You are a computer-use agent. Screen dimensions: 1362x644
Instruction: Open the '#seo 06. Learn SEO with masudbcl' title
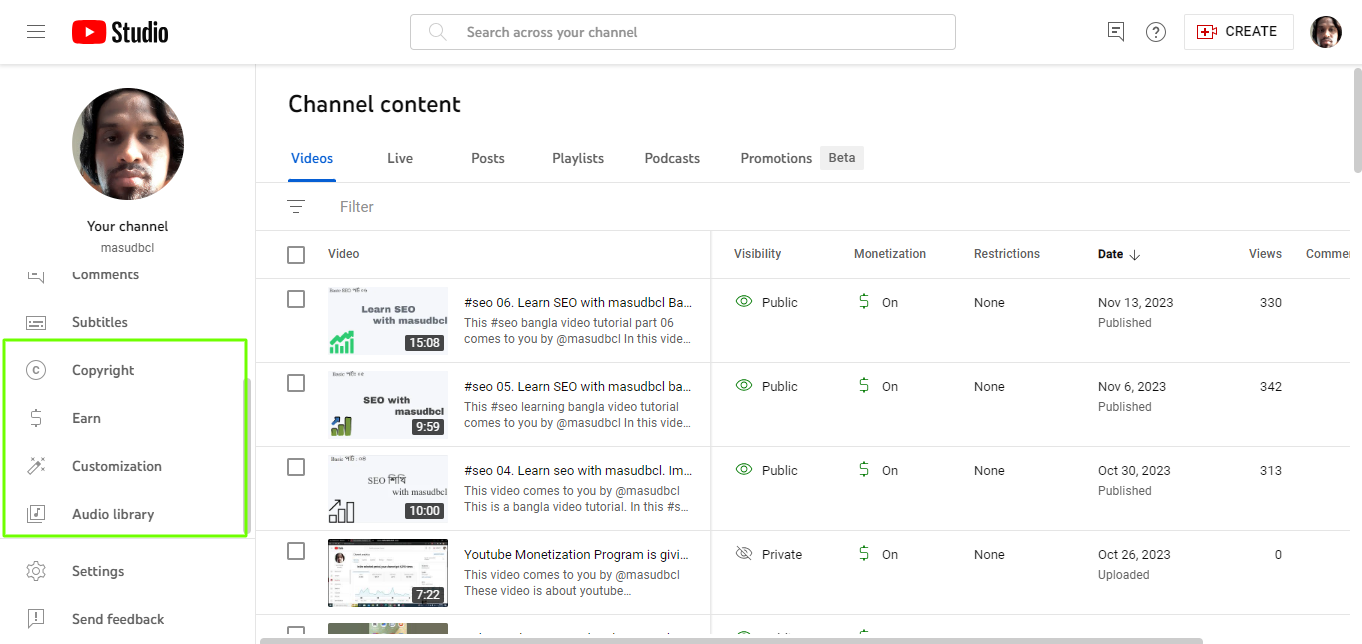578,302
